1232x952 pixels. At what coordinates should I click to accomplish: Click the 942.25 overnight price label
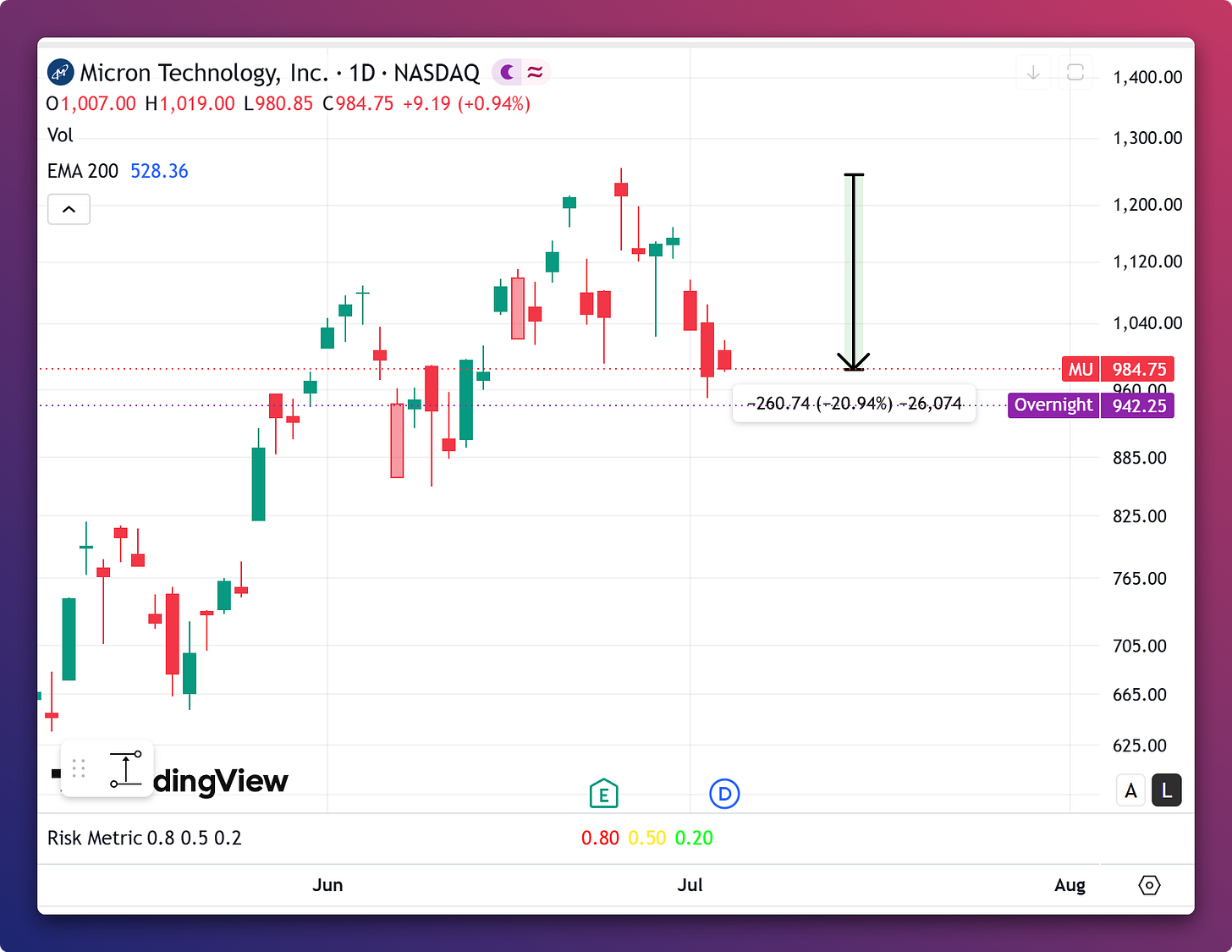click(1139, 405)
